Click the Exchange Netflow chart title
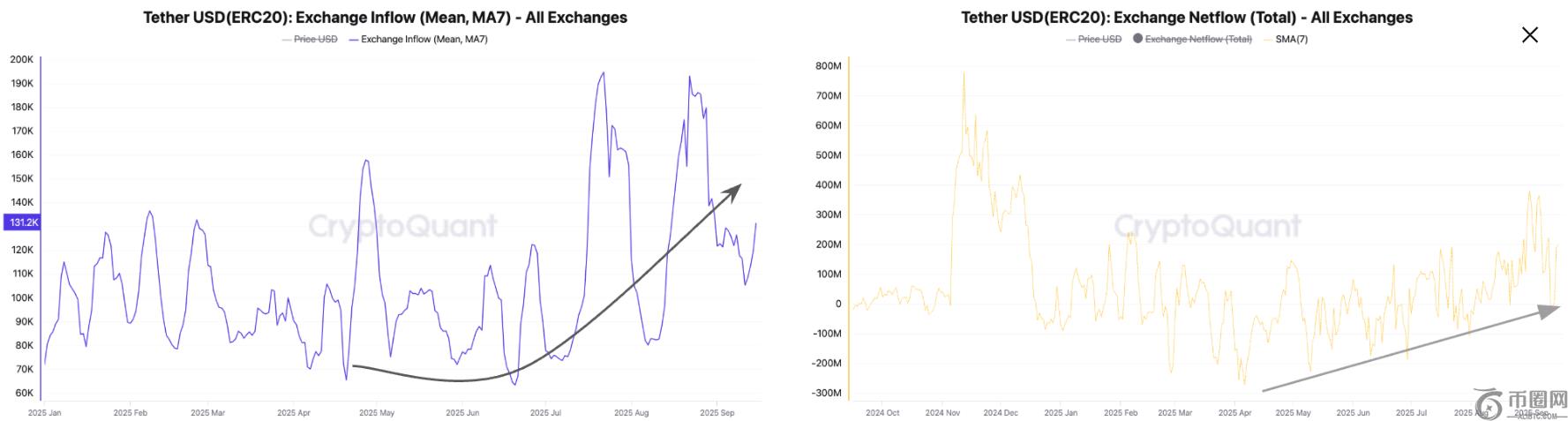Image resolution: width=1568 pixels, height=421 pixels. 1187,17
